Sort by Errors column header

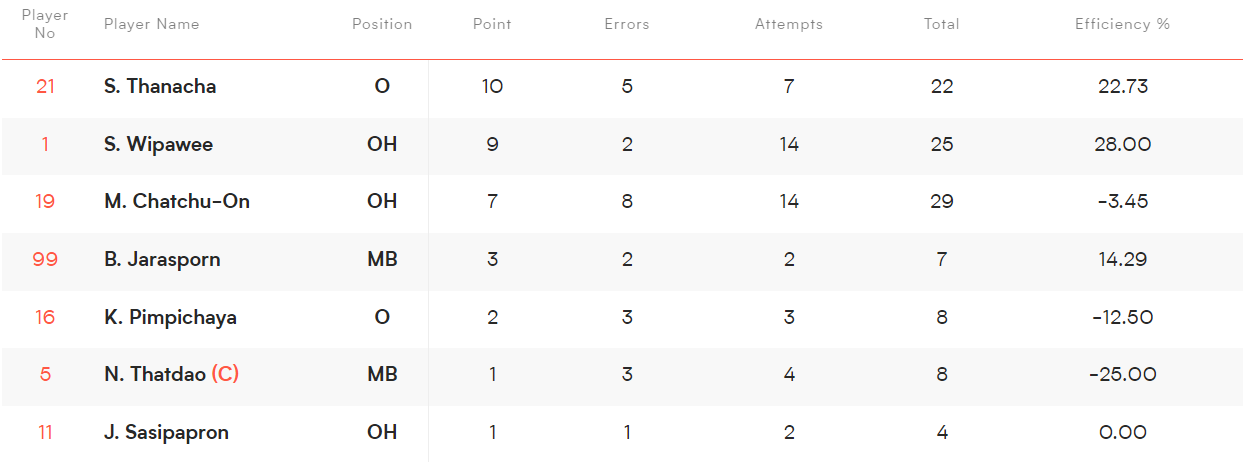[627, 24]
